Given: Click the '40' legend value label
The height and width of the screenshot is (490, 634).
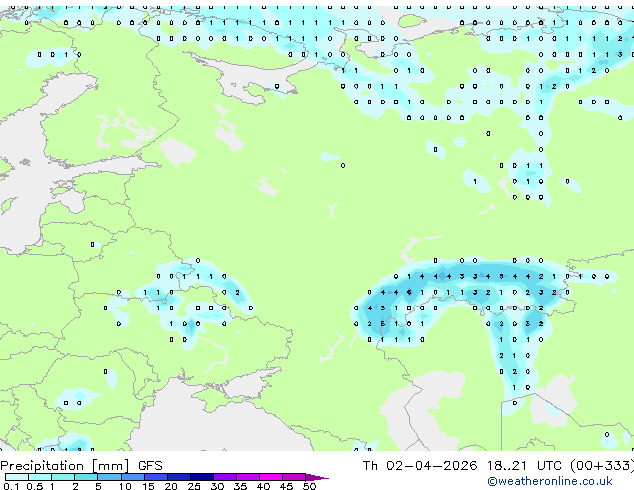Looking at the screenshot, I should 263,486.
